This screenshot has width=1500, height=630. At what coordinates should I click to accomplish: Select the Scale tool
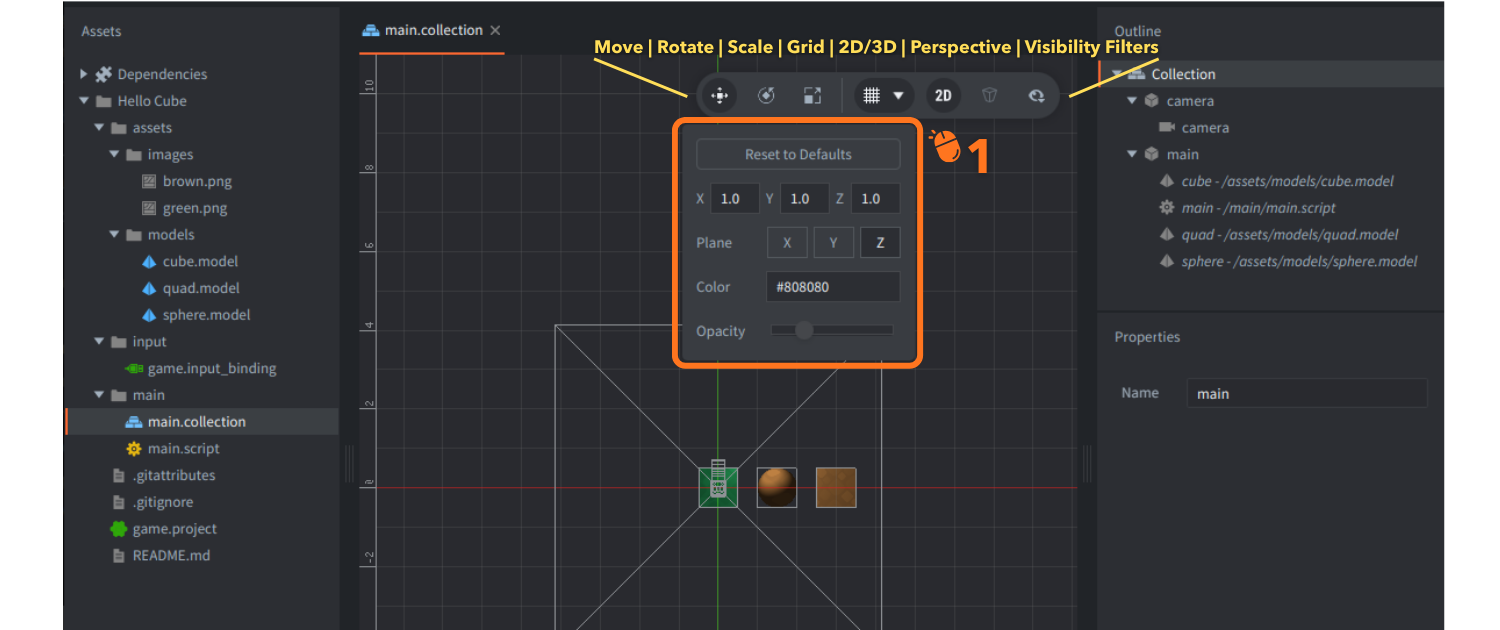coord(812,95)
